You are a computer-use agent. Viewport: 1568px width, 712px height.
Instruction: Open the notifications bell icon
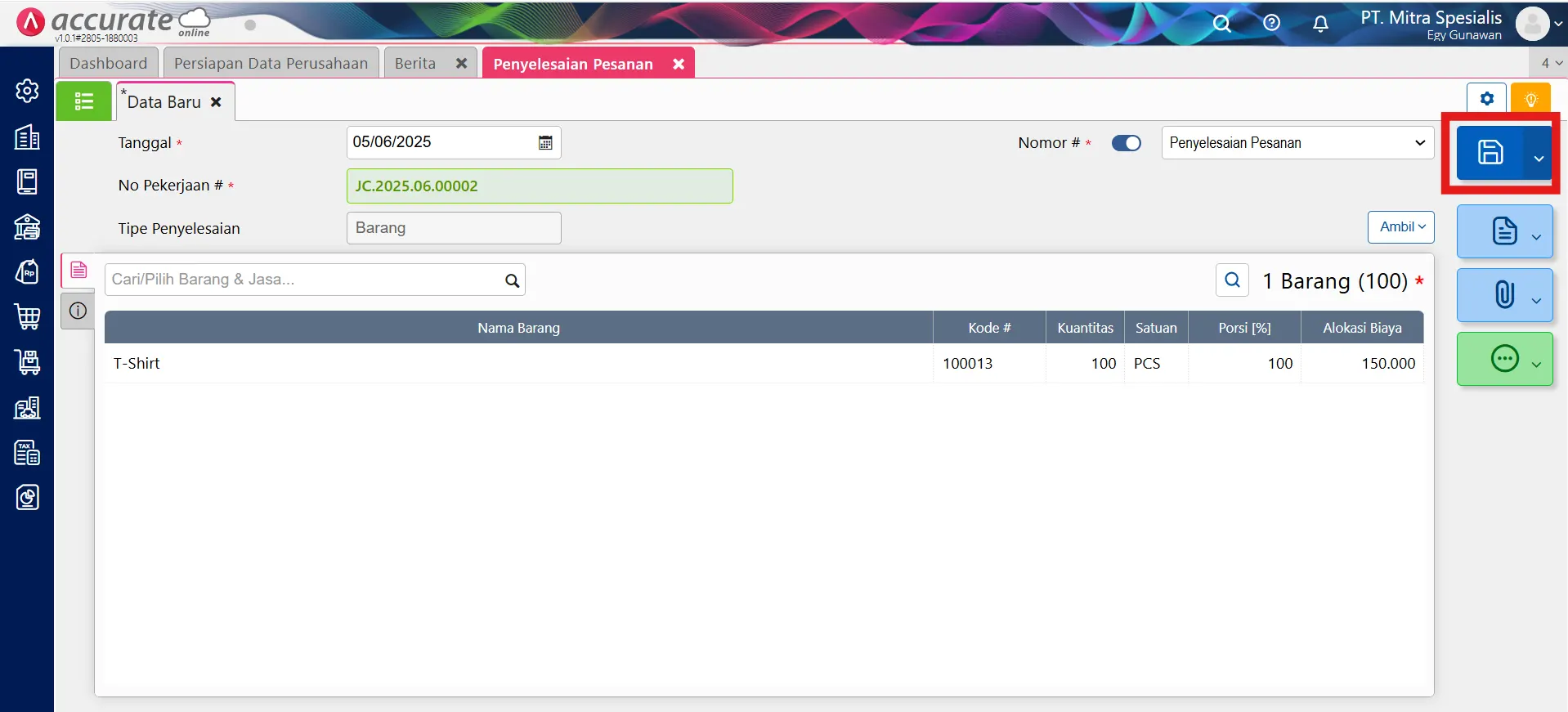click(1320, 23)
